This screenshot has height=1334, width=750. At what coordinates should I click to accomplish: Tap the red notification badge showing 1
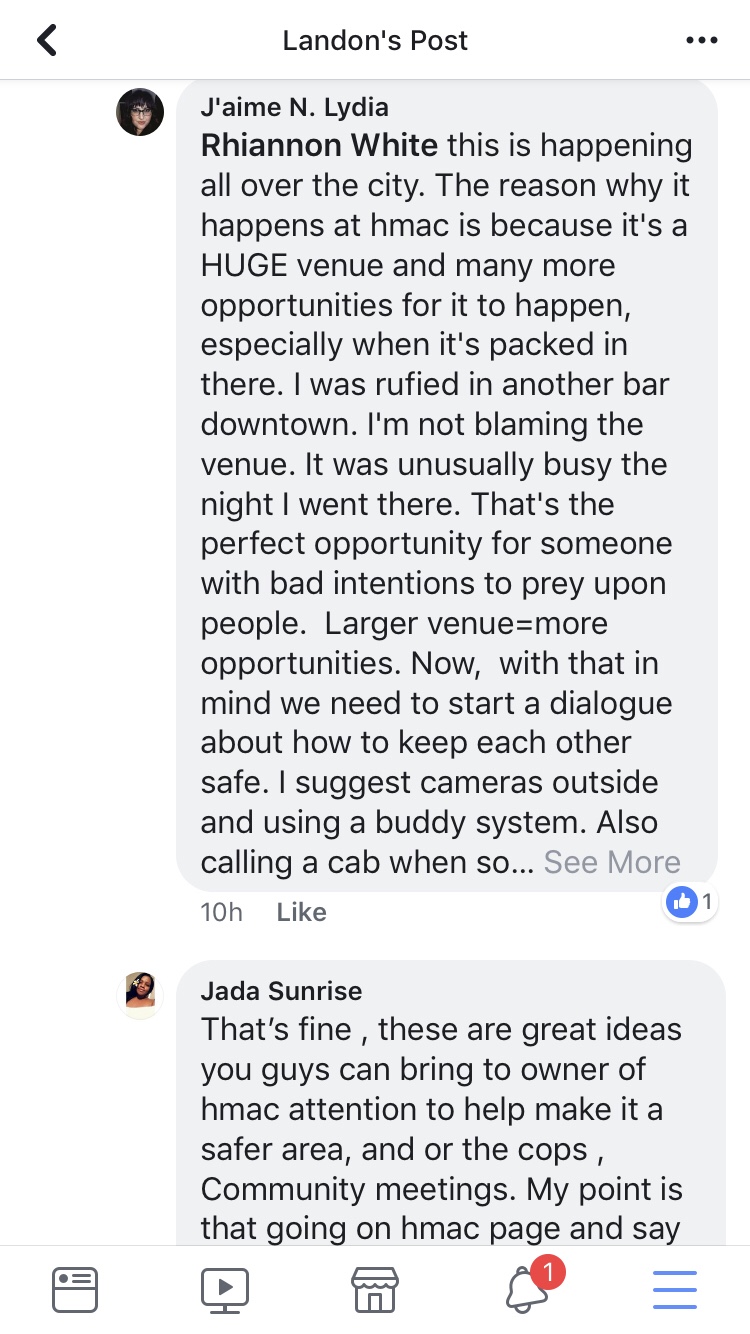pos(548,1272)
